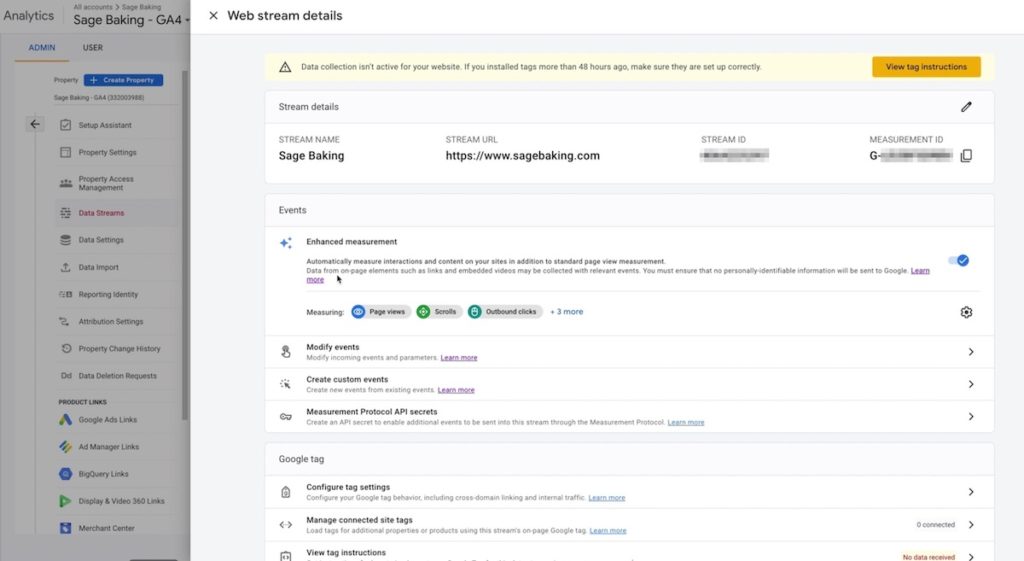Open Setup Assistant in the sidebar

[105, 125]
